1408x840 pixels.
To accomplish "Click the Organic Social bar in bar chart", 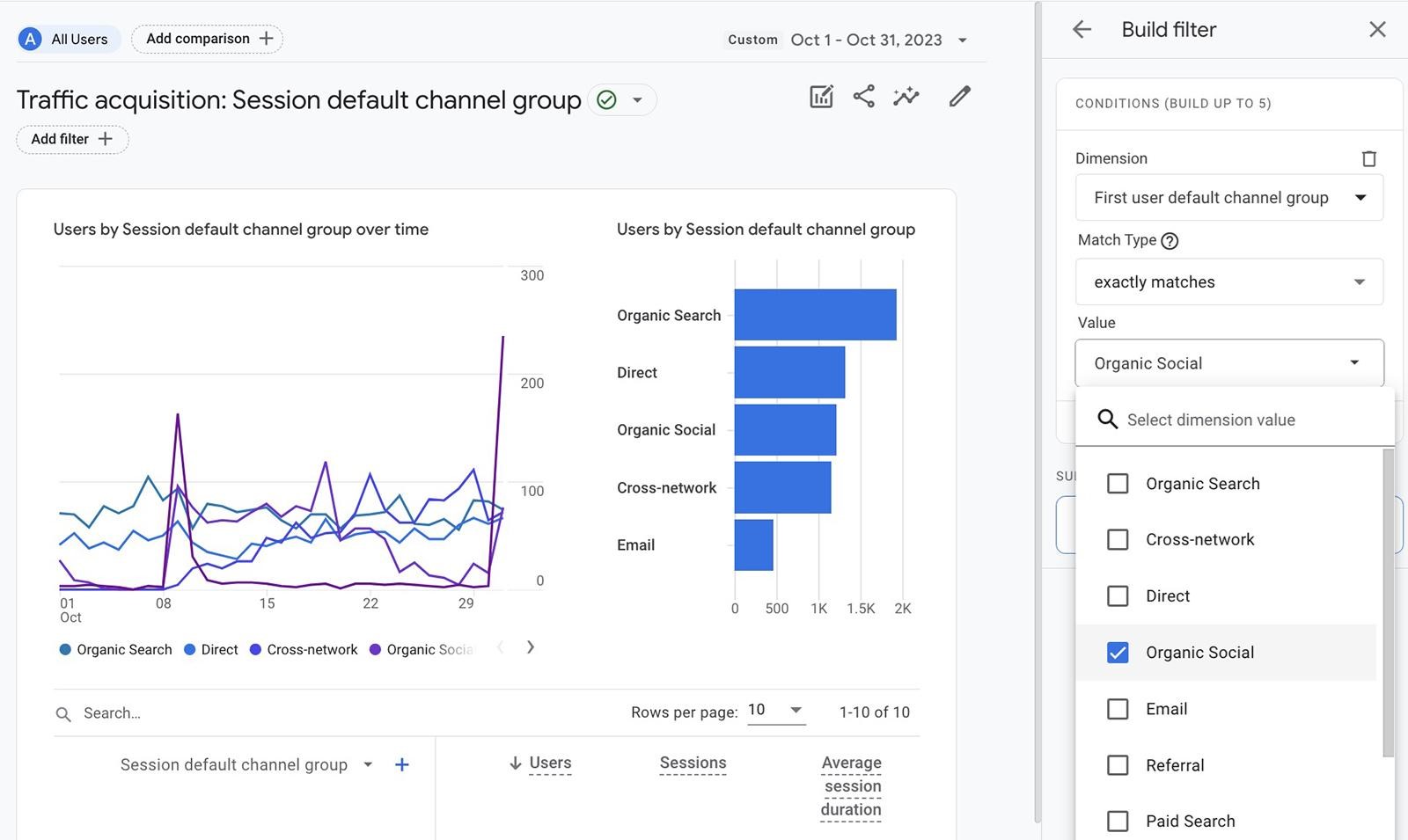I will [x=785, y=429].
